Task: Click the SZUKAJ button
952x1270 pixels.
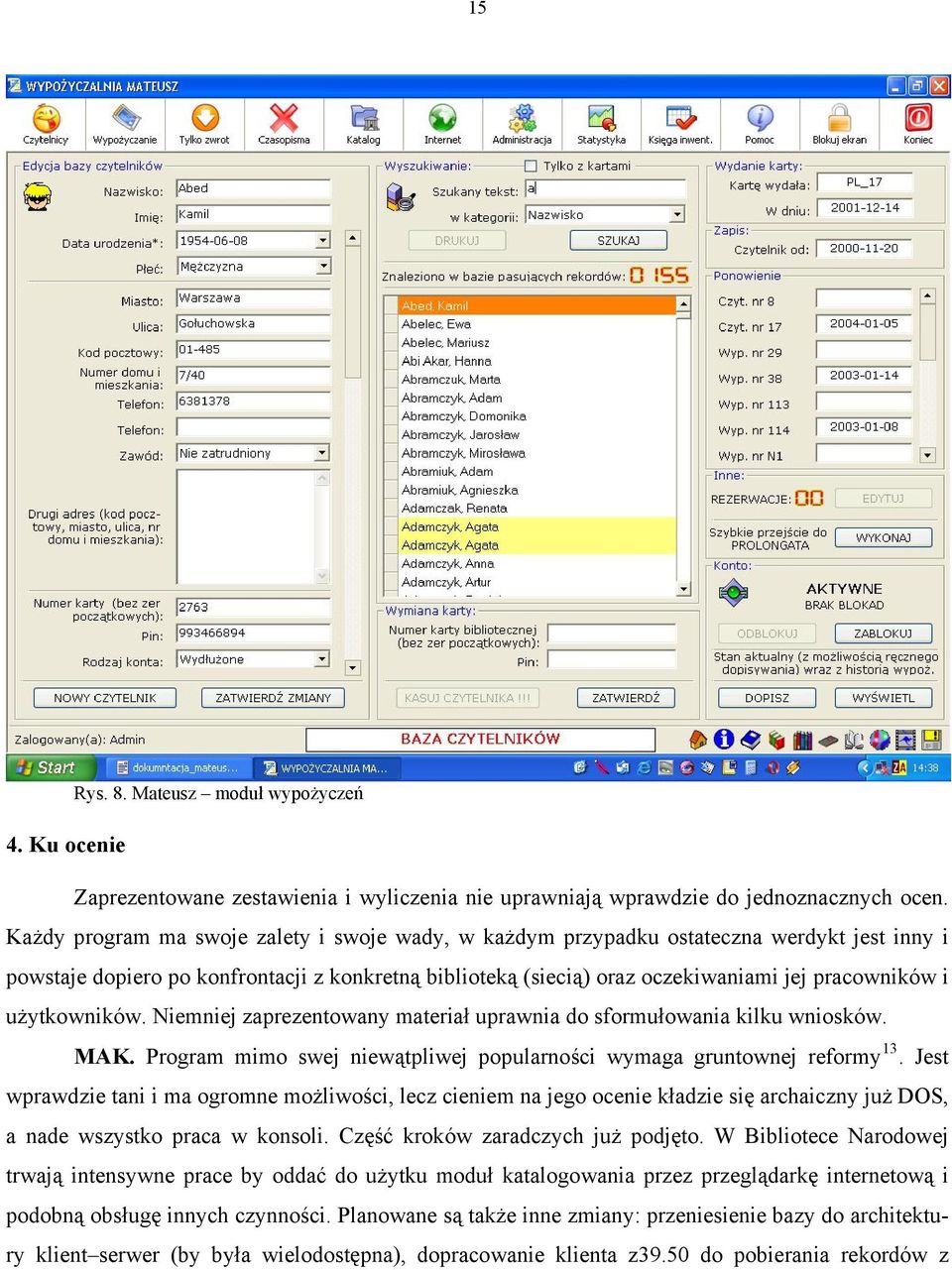Action: pyautogui.click(x=619, y=241)
